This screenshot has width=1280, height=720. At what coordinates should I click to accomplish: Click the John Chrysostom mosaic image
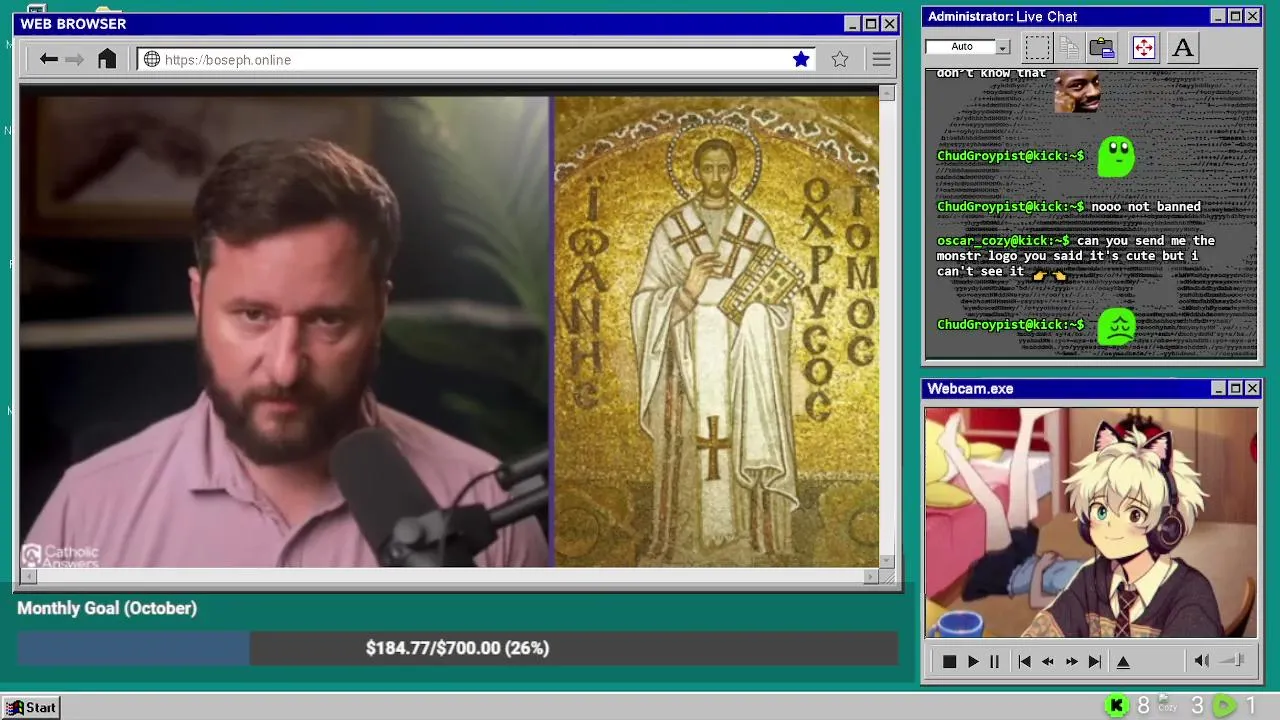click(x=716, y=331)
